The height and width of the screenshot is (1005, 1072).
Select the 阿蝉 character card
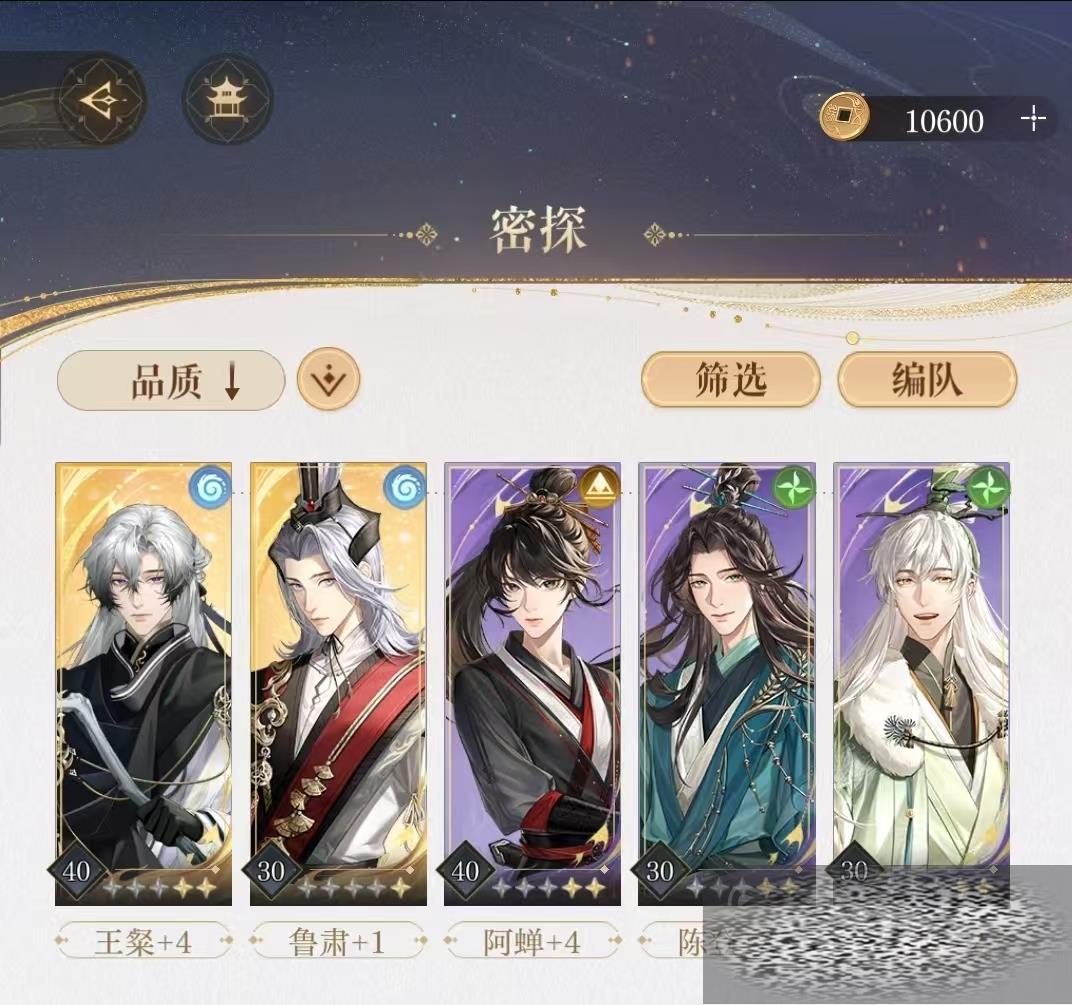pyautogui.click(x=533, y=684)
